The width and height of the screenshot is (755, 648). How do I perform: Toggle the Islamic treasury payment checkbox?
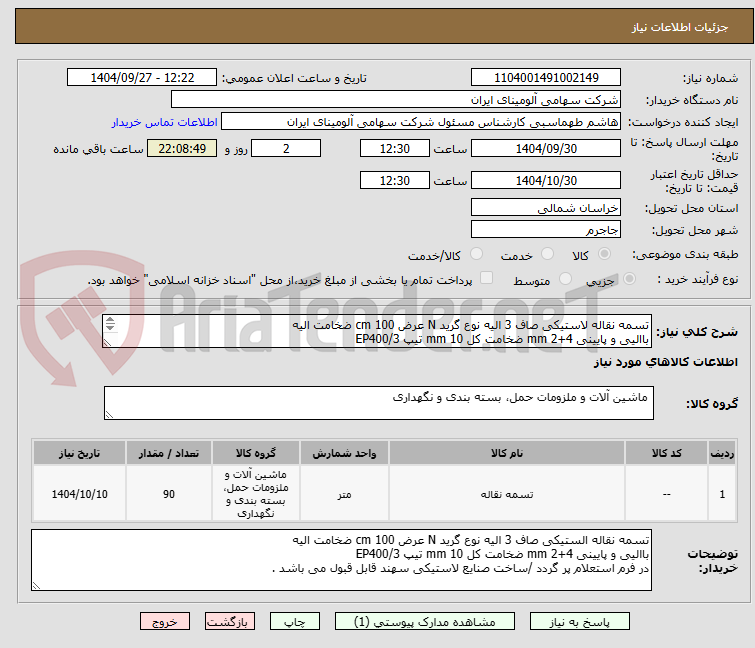coord(486,278)
